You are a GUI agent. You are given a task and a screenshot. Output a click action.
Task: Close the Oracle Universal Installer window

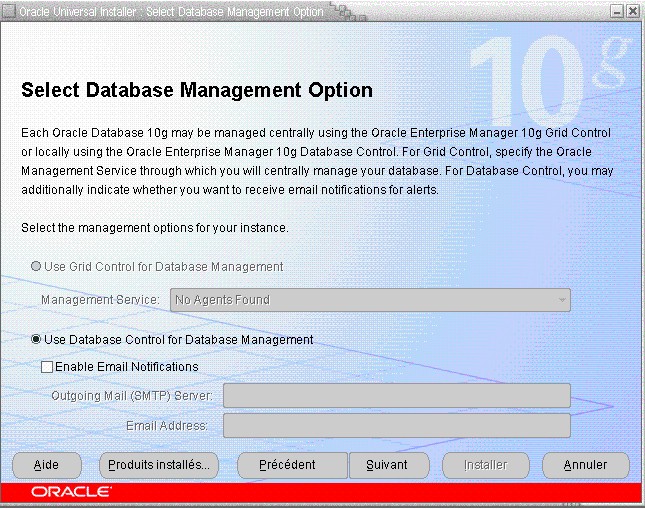click(633, 11)
